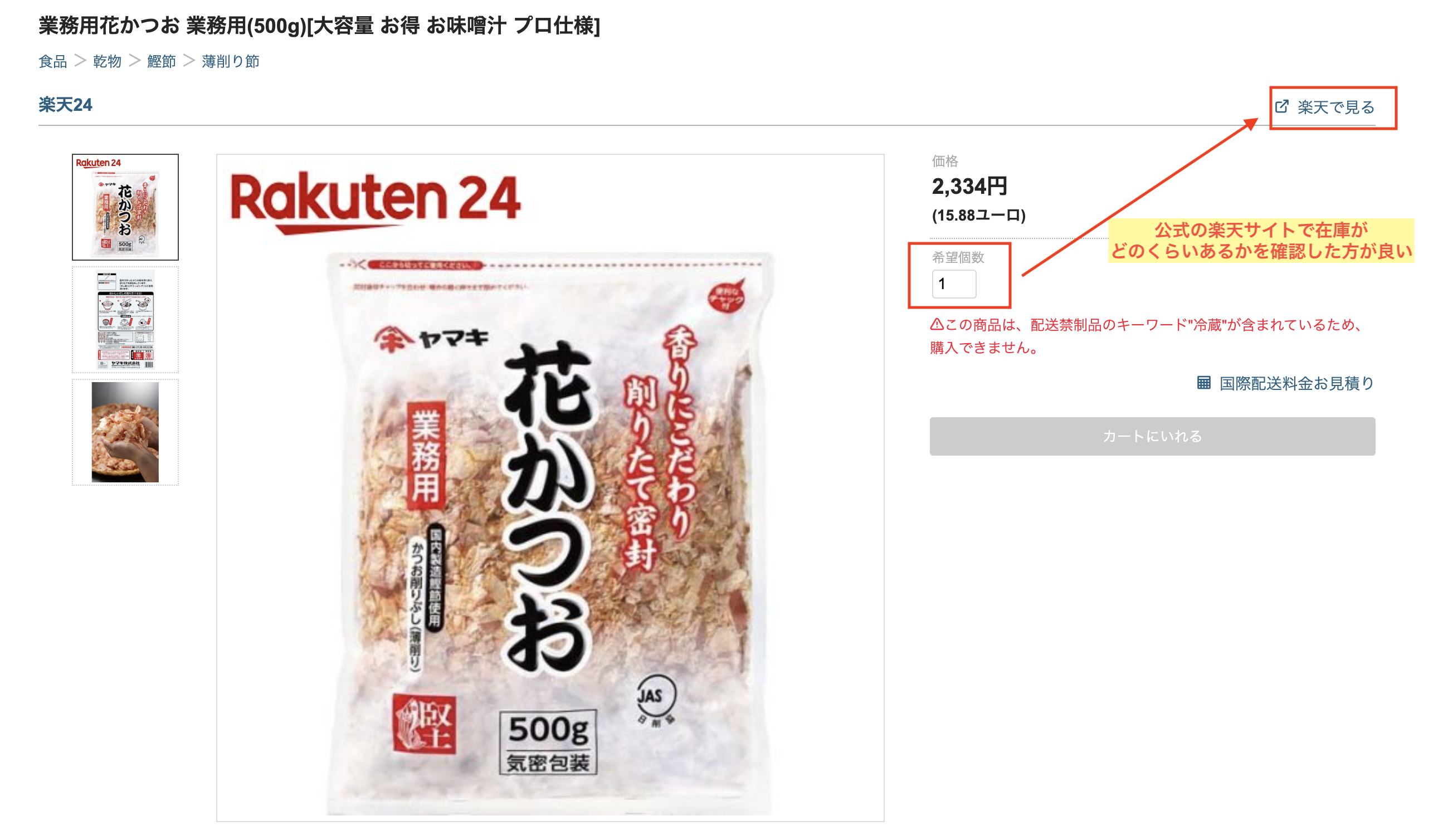Screen dimensions: 1438x840
Task: Select the first product package thumbnail
Action: click(125, 207)
